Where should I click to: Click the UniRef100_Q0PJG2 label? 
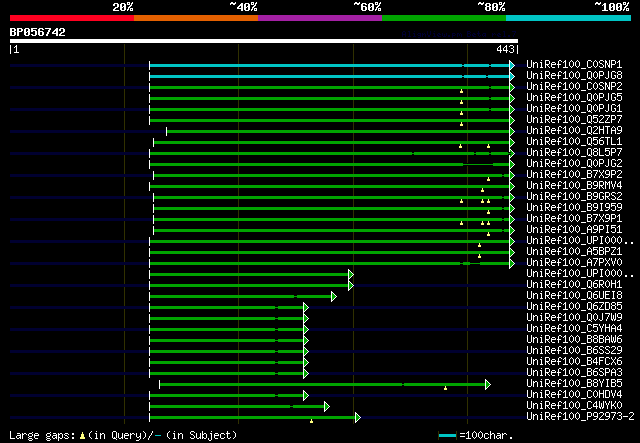574,164
